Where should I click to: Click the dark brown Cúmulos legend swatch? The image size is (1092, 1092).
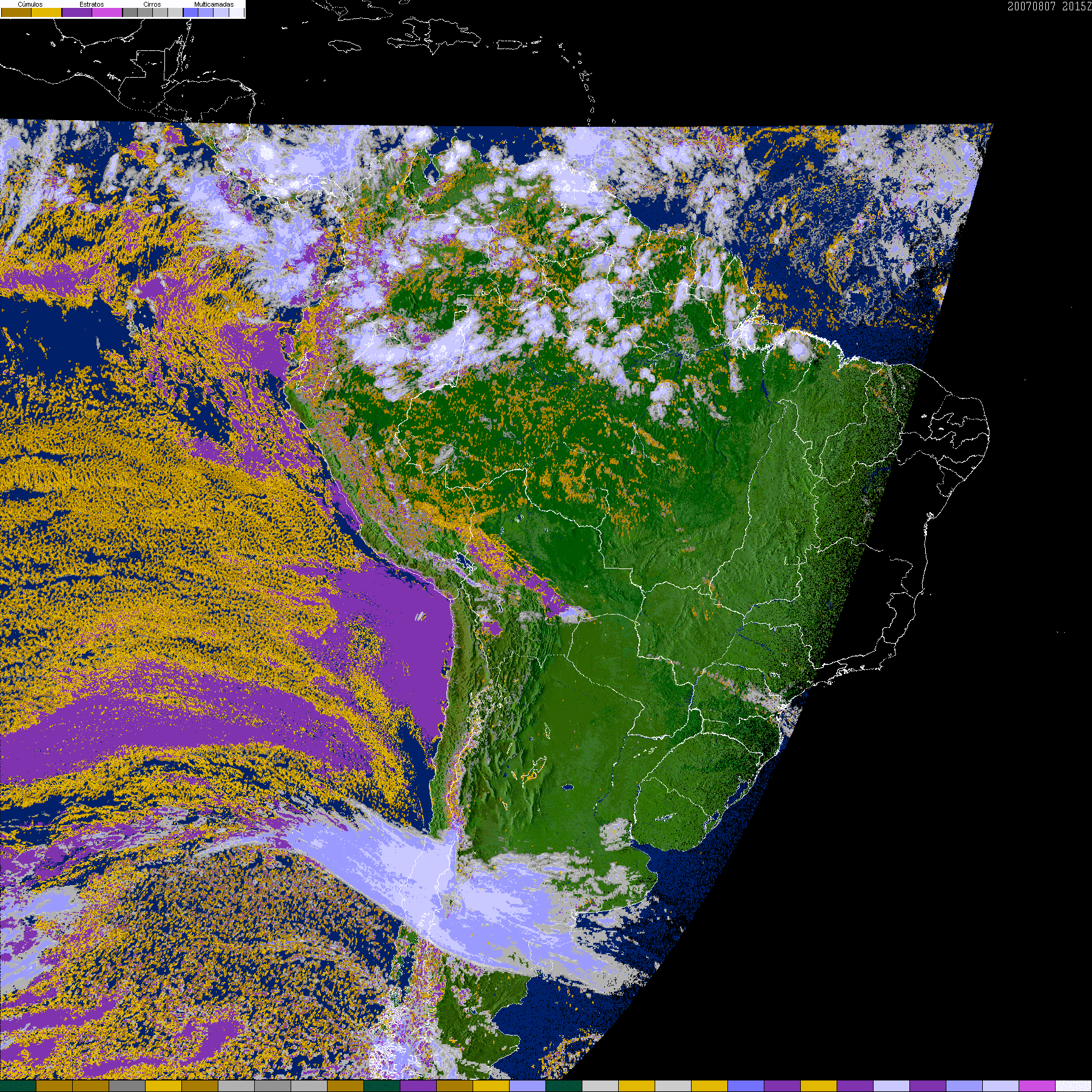tap(16, 12)
